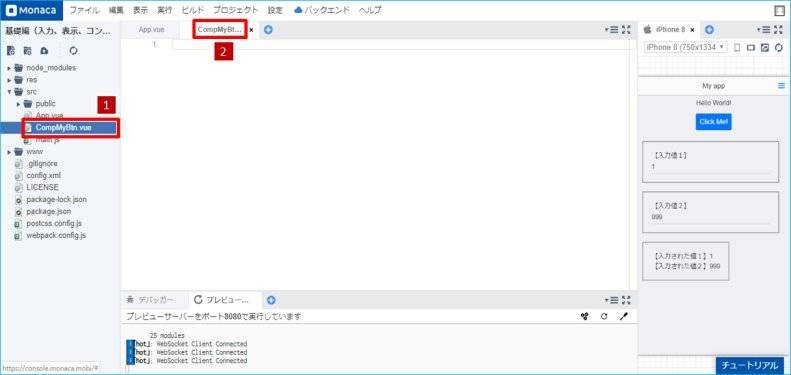Click the new folder icon in project panel

click(28, 51)
